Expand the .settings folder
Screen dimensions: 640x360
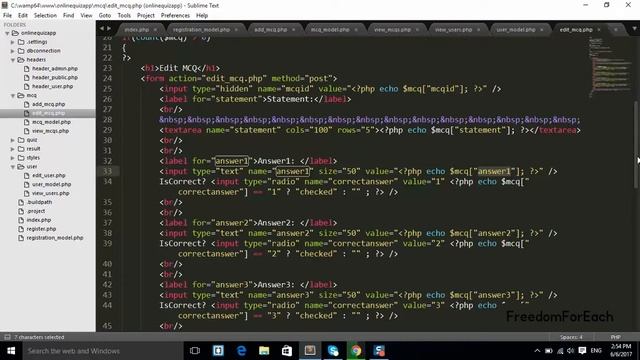(x=13, y=42)
